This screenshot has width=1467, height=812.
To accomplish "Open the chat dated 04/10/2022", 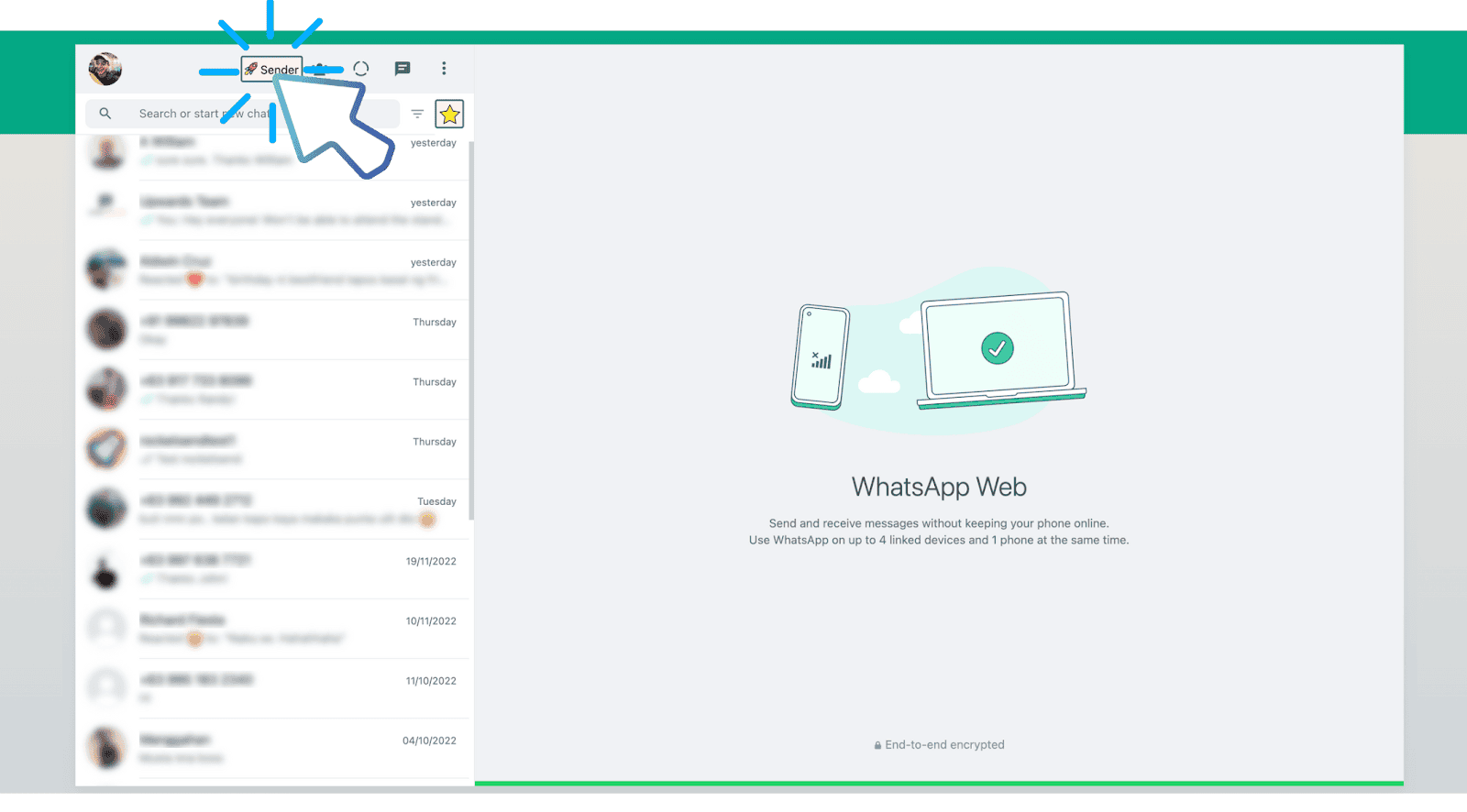I will pos(273,748).
